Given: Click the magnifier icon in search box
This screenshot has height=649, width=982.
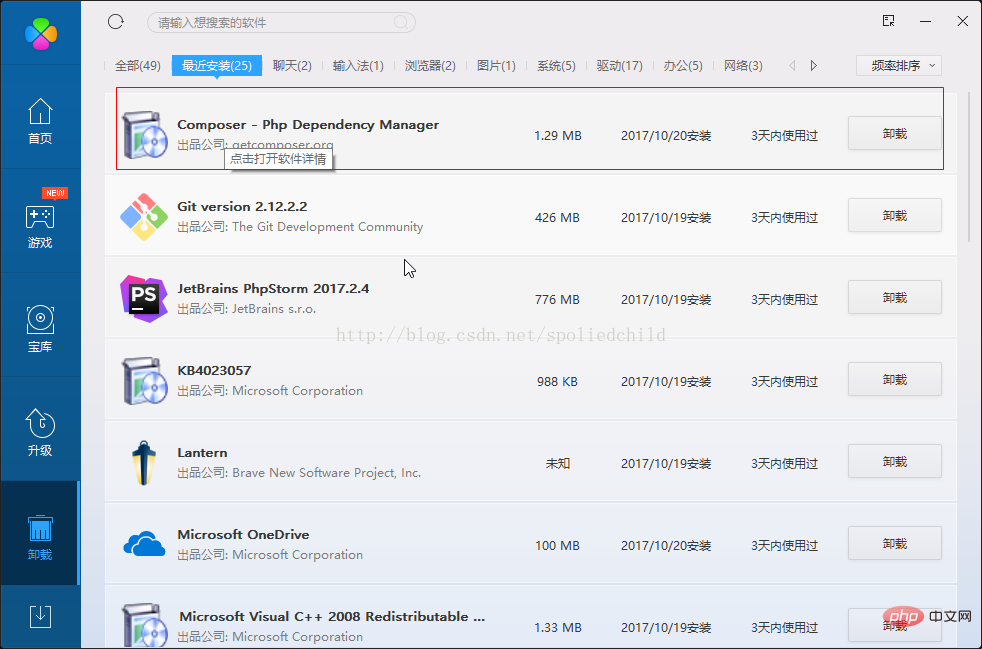Looking at the screenshot, I should tap(401, 23).
